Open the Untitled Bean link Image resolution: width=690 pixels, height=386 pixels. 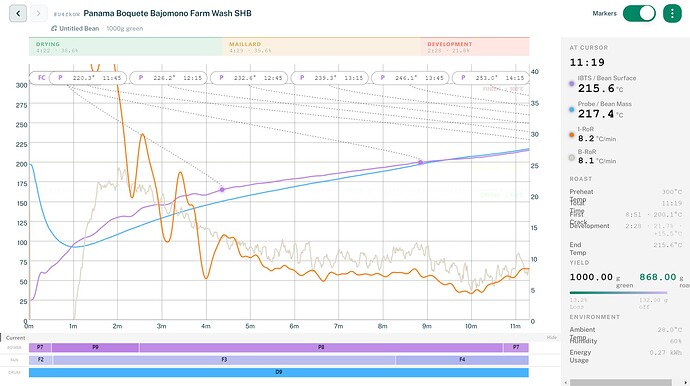coord(79,28)
